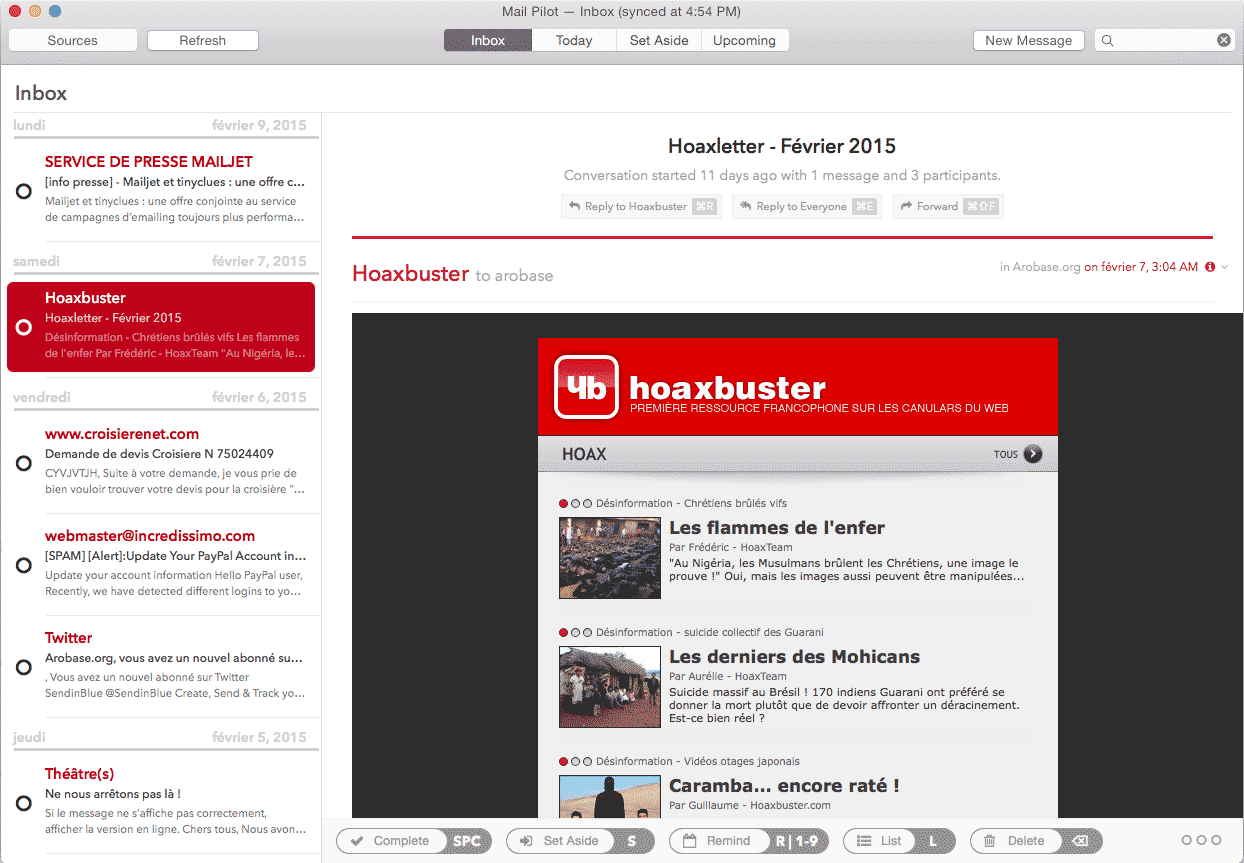Toggle the completion circle on Hoaxbuster email
The height and width of the screenshot is (863, 1244).
click(24, 327)
